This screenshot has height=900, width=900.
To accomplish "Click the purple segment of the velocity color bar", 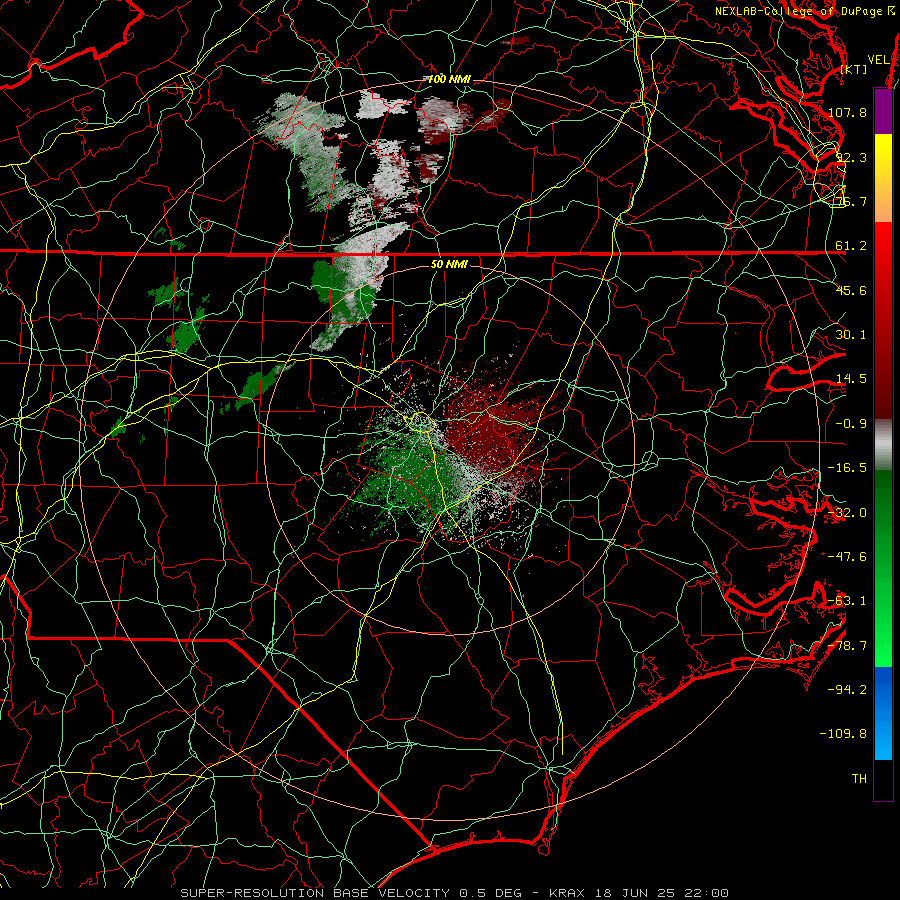I will click(883, 111).
